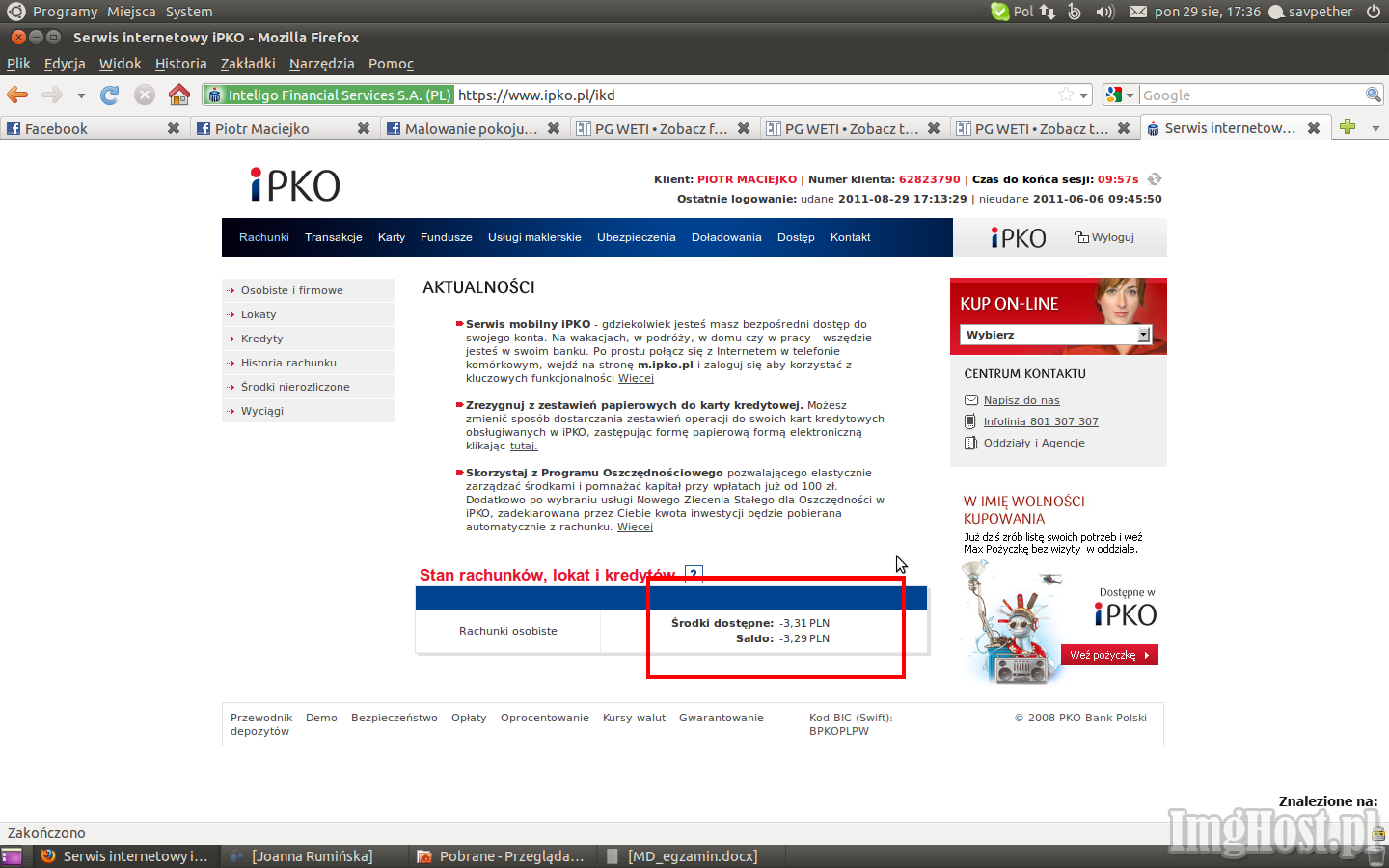Click the Inteligo site identity button
The height and width of the screenshot is (868, 1389).
[x=329, y=95]
